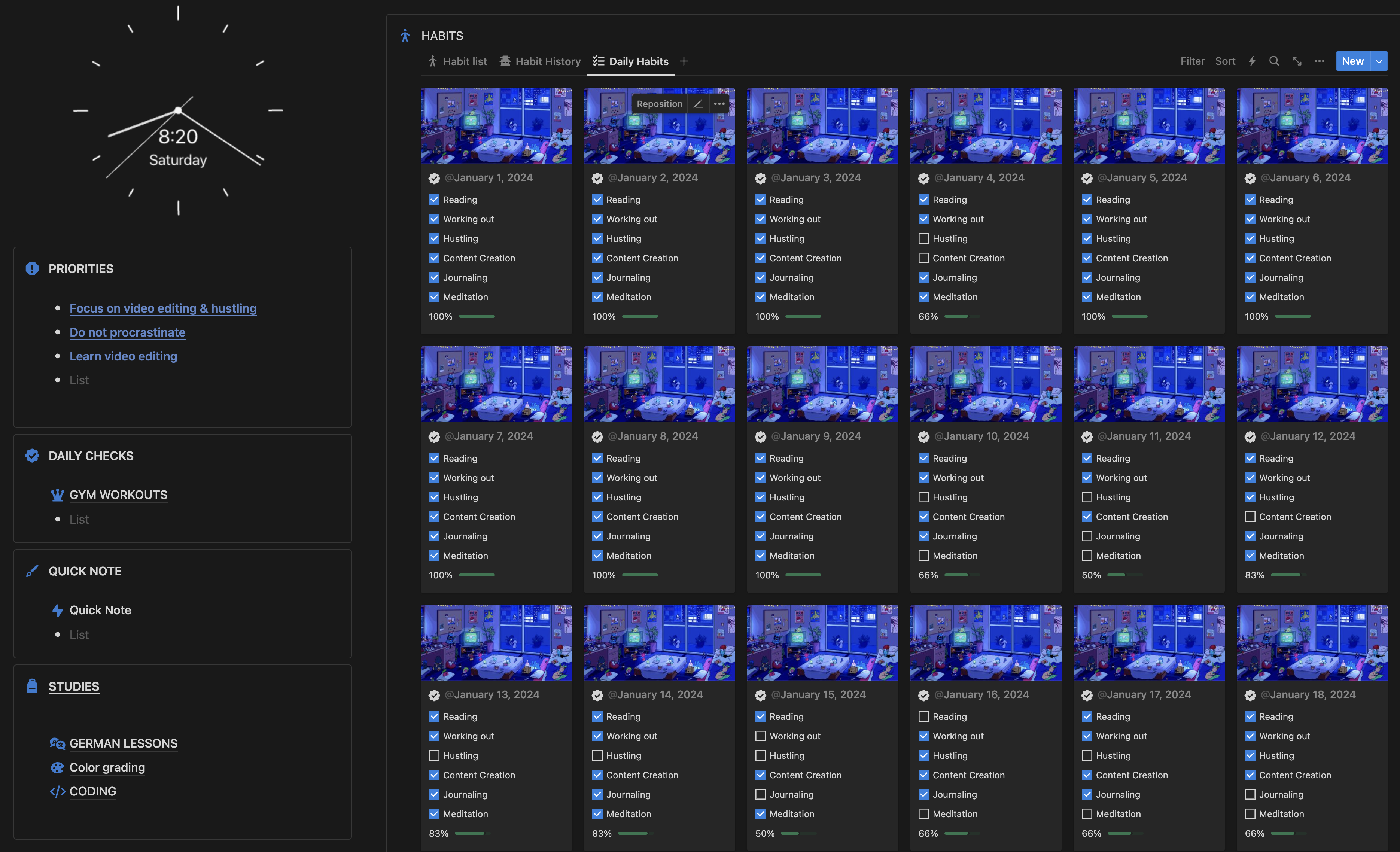Click Reposition on January 2 cover
Screen dimensions: 1400x852
659,103
